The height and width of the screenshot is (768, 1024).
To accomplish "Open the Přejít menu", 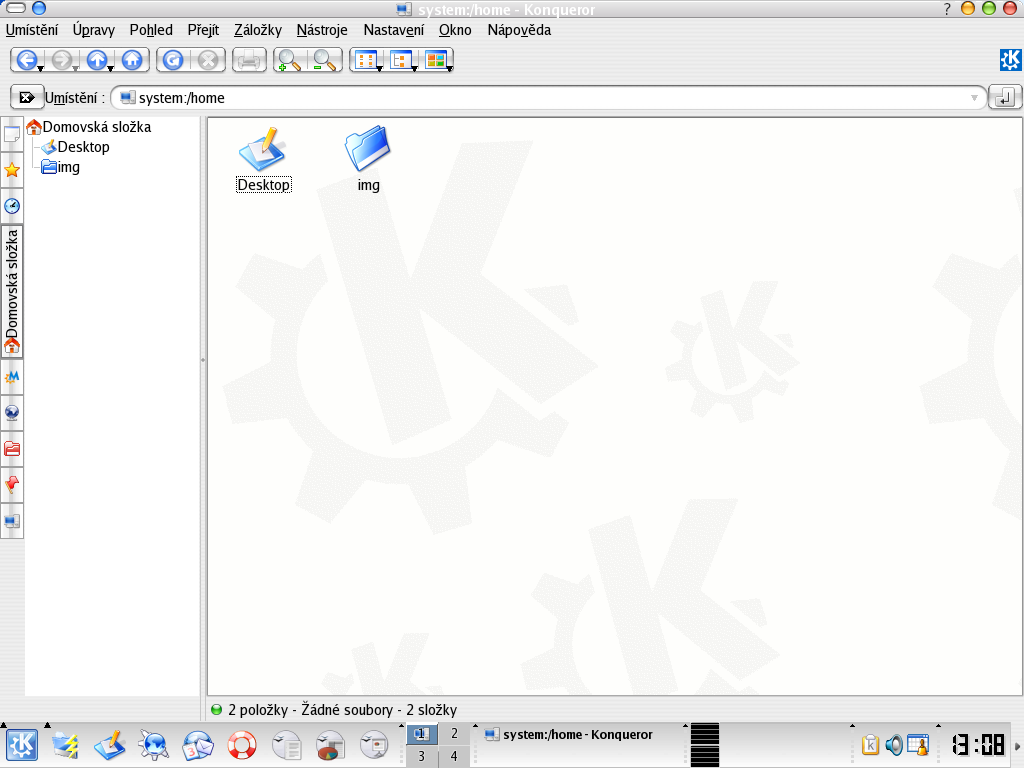I will [x=203, y=30].
